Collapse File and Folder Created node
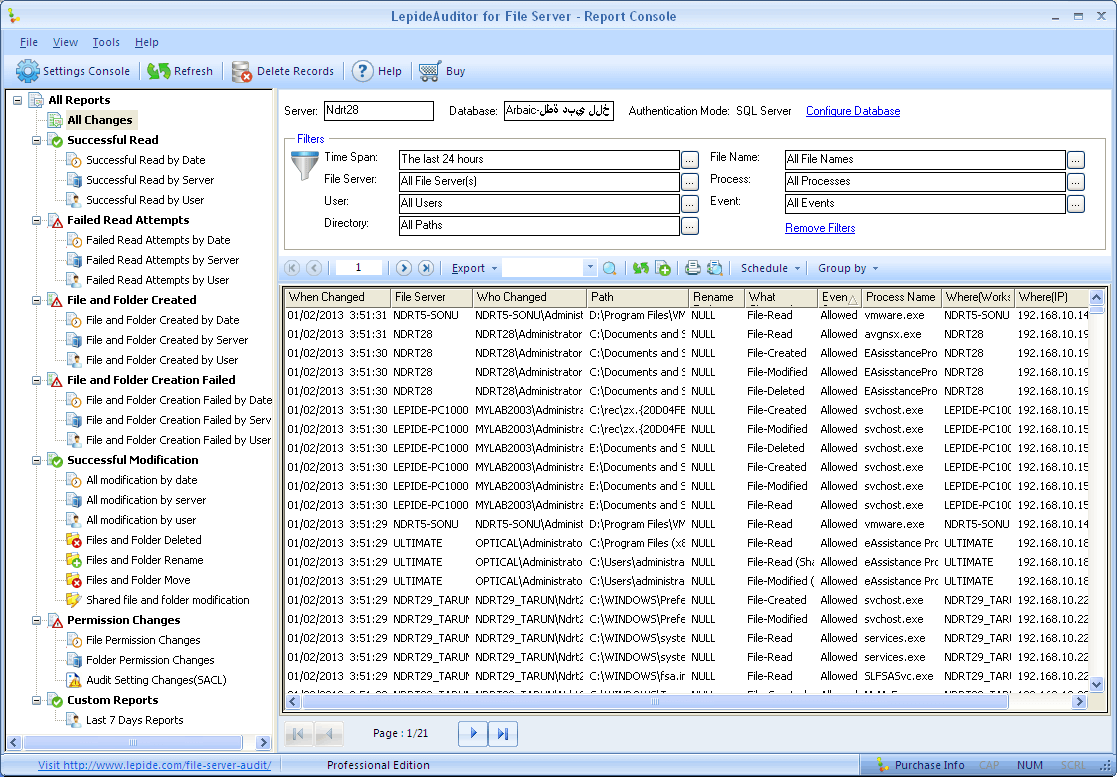Image resolution: width=1117 pixels, height=777 pixels. tap(36, 300)
